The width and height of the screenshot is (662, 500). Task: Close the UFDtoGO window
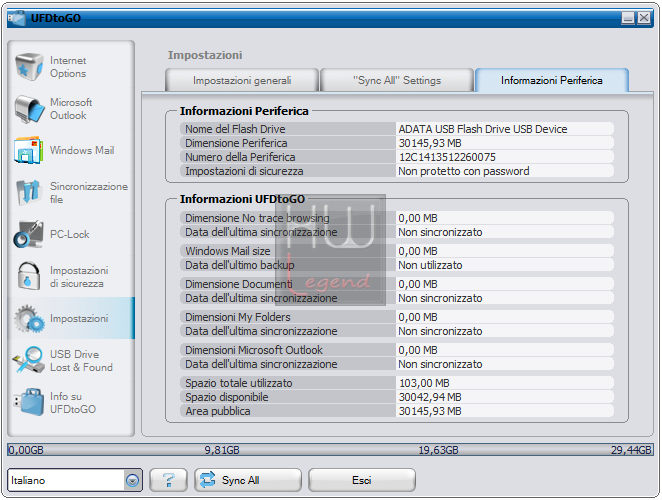tap(644, 18)
